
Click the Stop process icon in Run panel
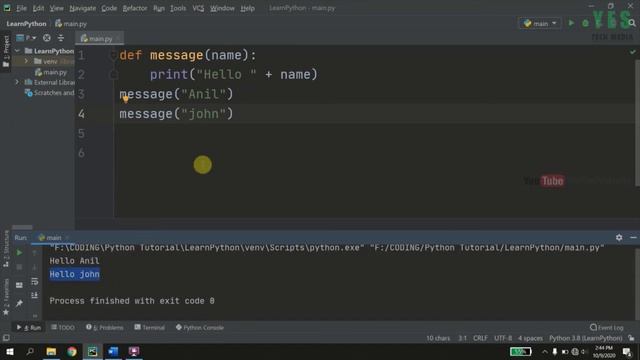point(19,267)
